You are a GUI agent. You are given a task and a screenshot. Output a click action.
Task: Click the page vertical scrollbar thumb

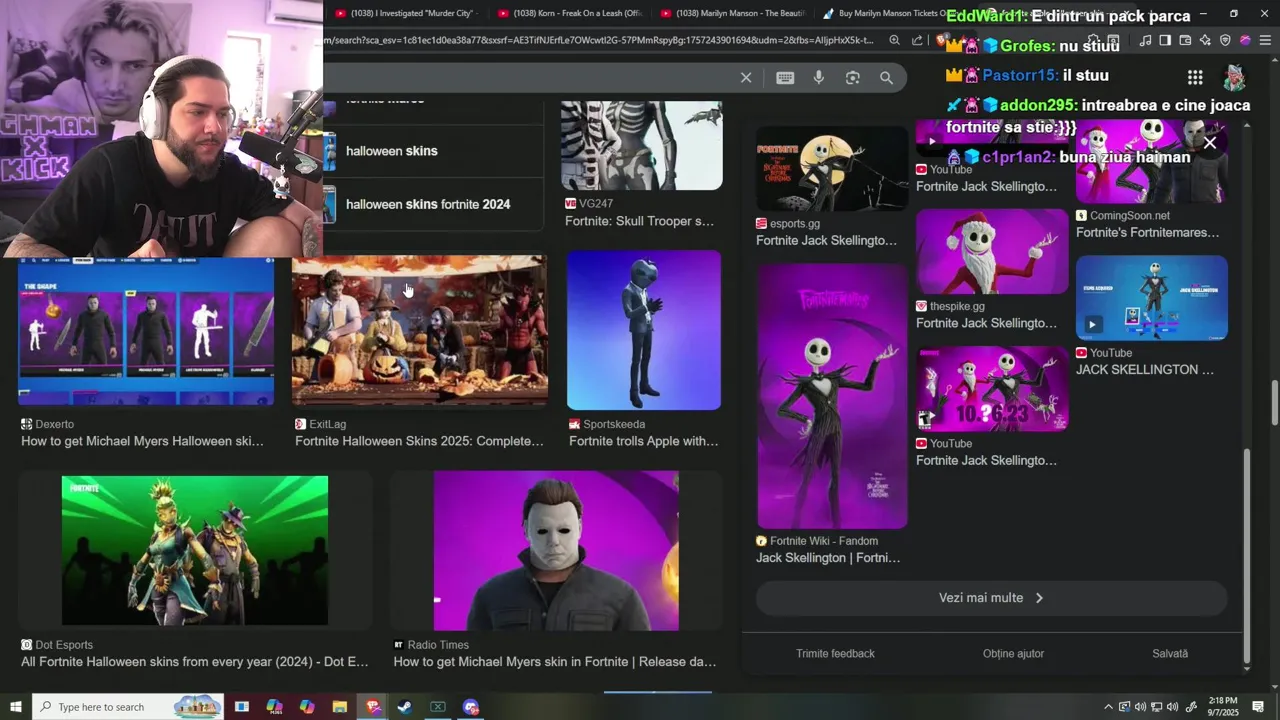pos(1274,403)
